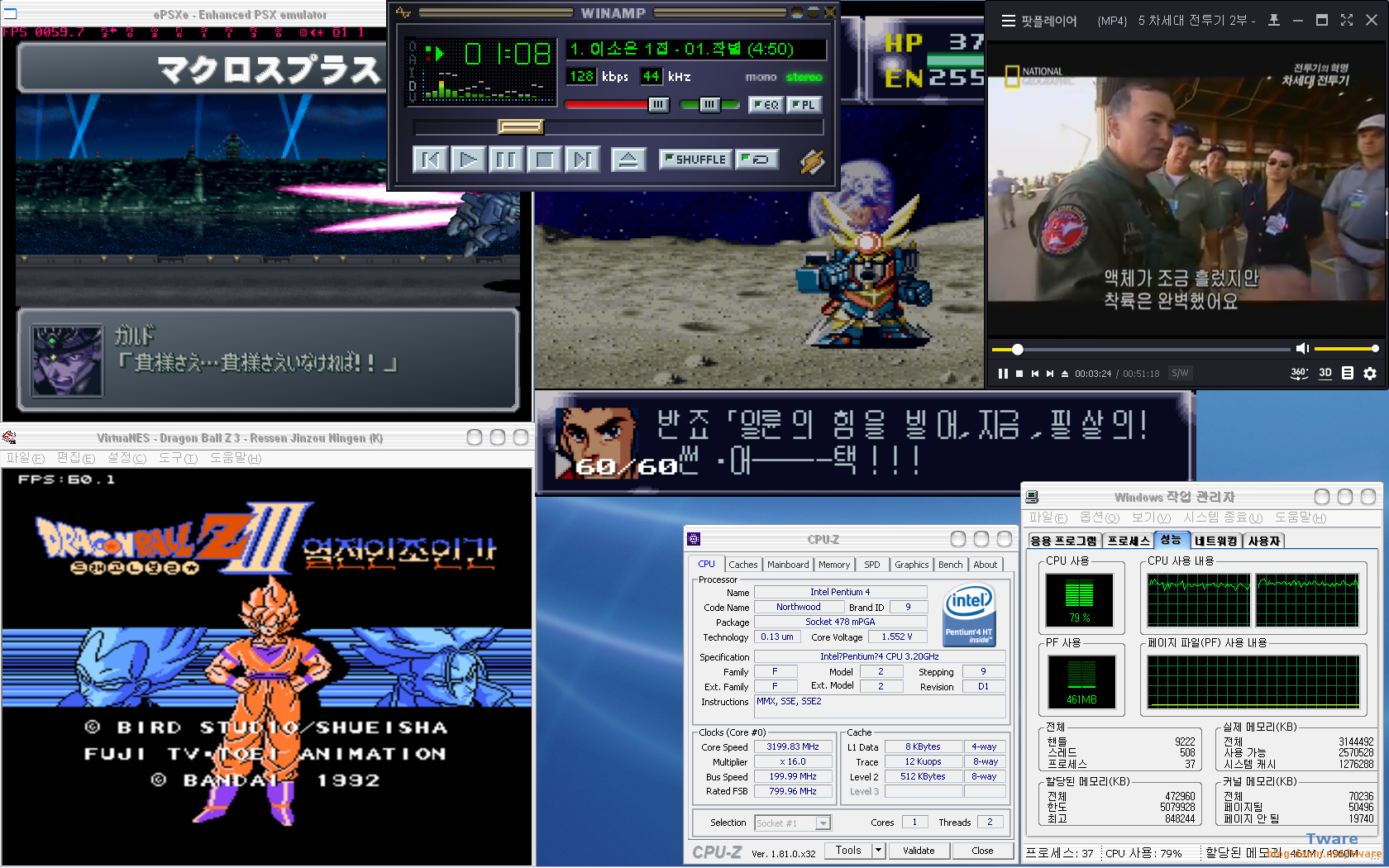Switch CPU-Z to About tab
This screenshot has height=868, width=1389.
point(985,565)
